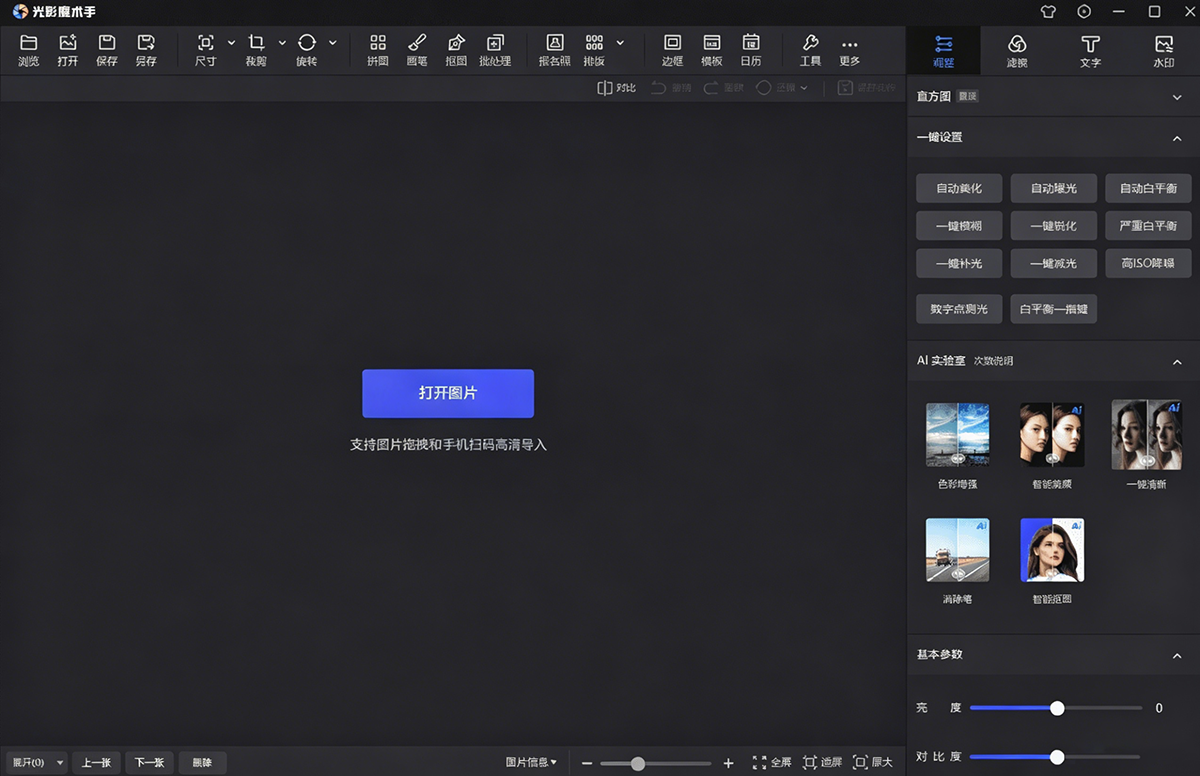Expand the 裁剪 dropdown arrow
1200x776 pixels.
click(282, 43)
